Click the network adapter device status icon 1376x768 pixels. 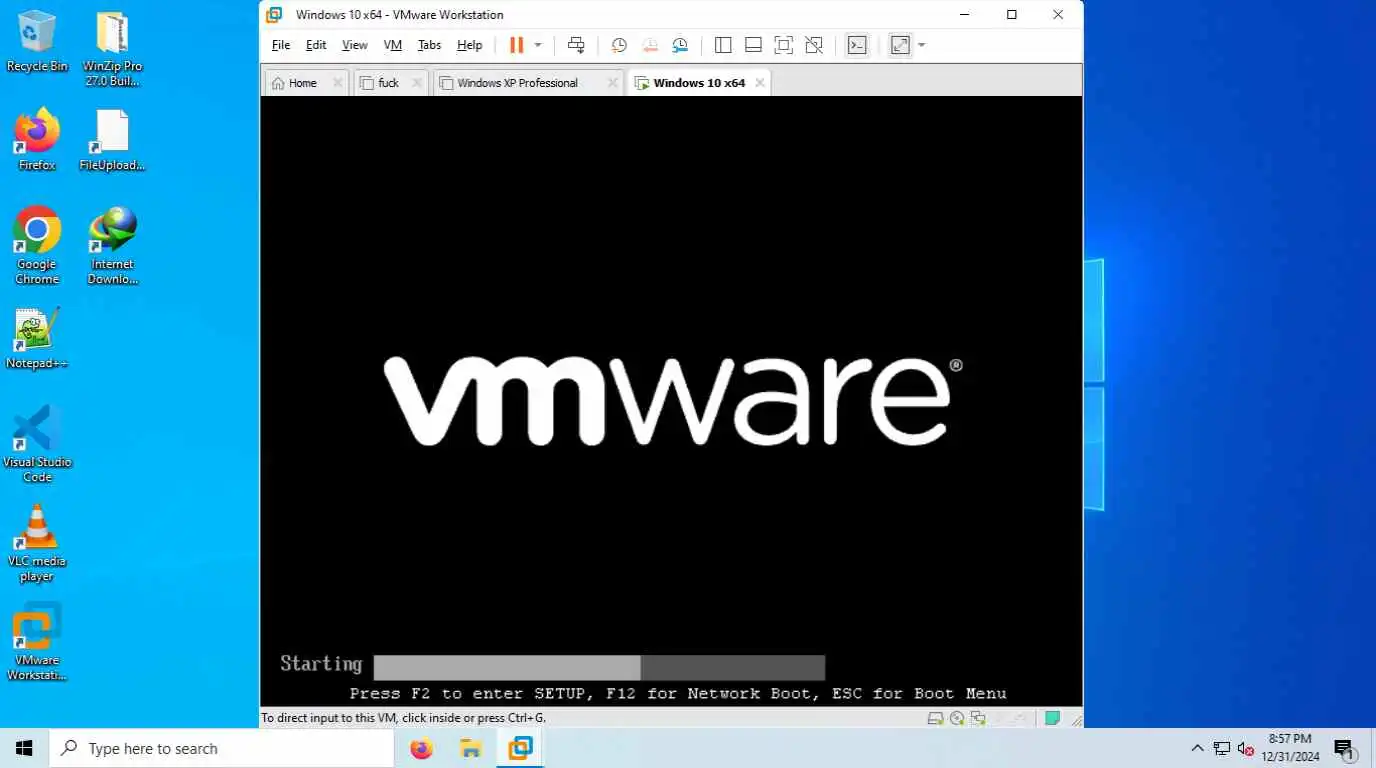coord(978,718)
